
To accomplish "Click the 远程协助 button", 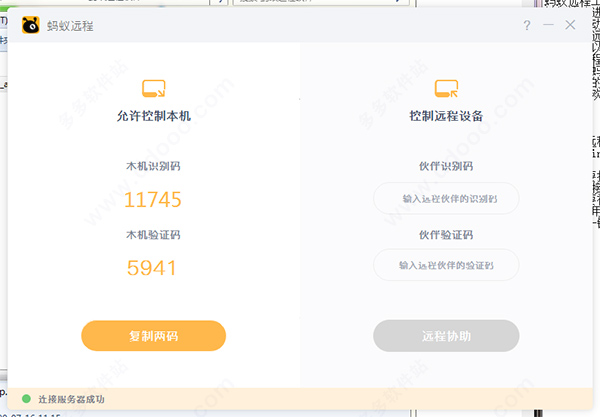I will (x=446, y=336).
